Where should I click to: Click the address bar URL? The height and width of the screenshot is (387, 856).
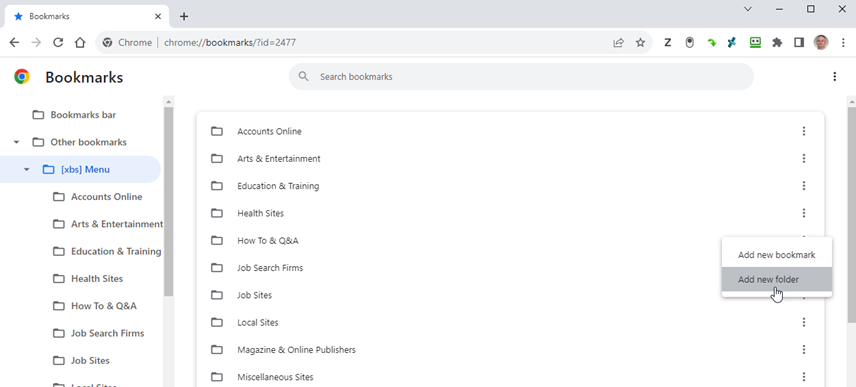click(x=230, y=43)
